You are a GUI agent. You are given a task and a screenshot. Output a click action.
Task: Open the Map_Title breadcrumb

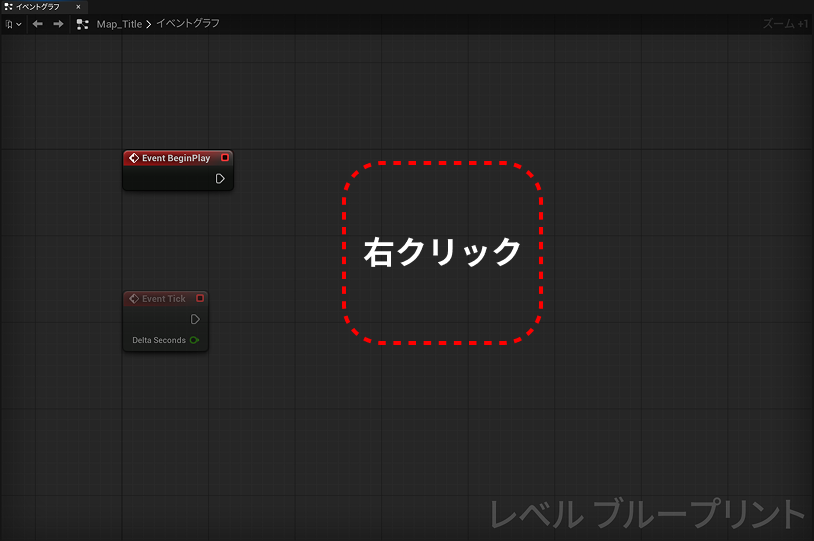(x=119, y=24)
